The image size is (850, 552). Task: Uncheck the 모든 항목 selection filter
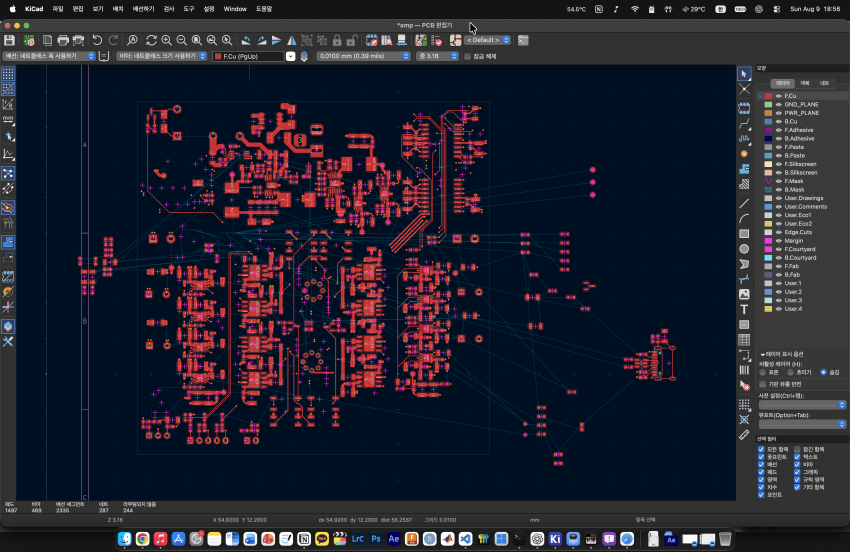click(x=761, y=450)
